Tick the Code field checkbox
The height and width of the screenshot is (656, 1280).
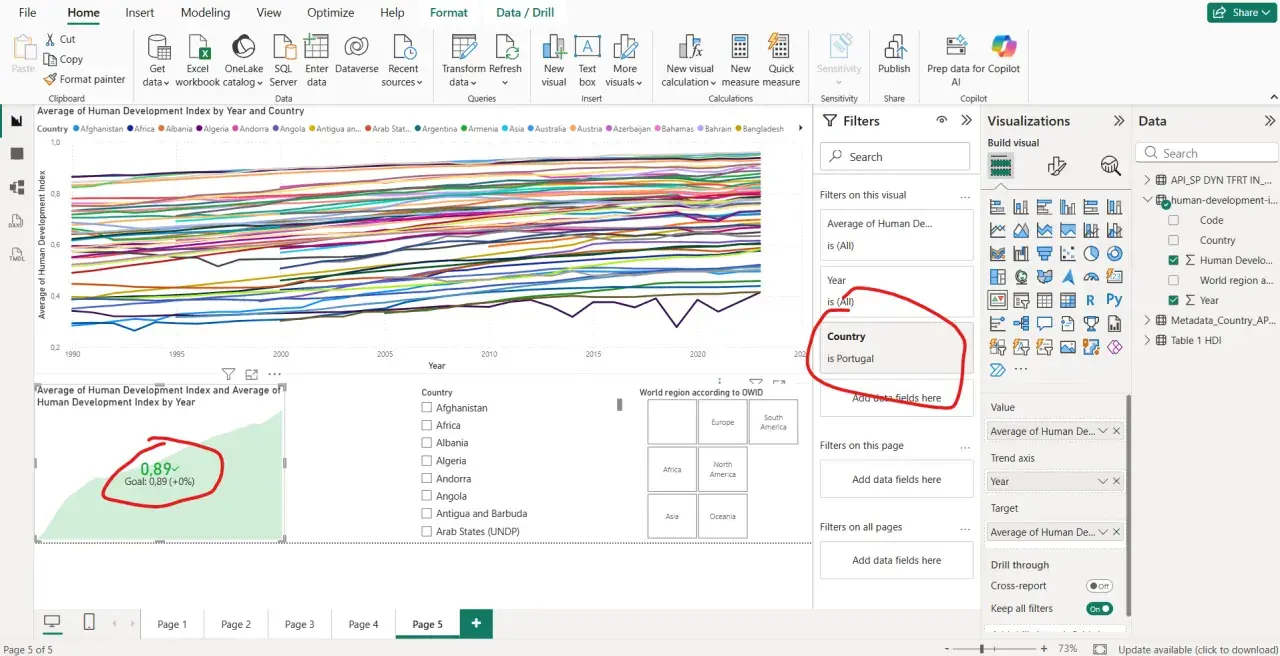click(1174, 220)
